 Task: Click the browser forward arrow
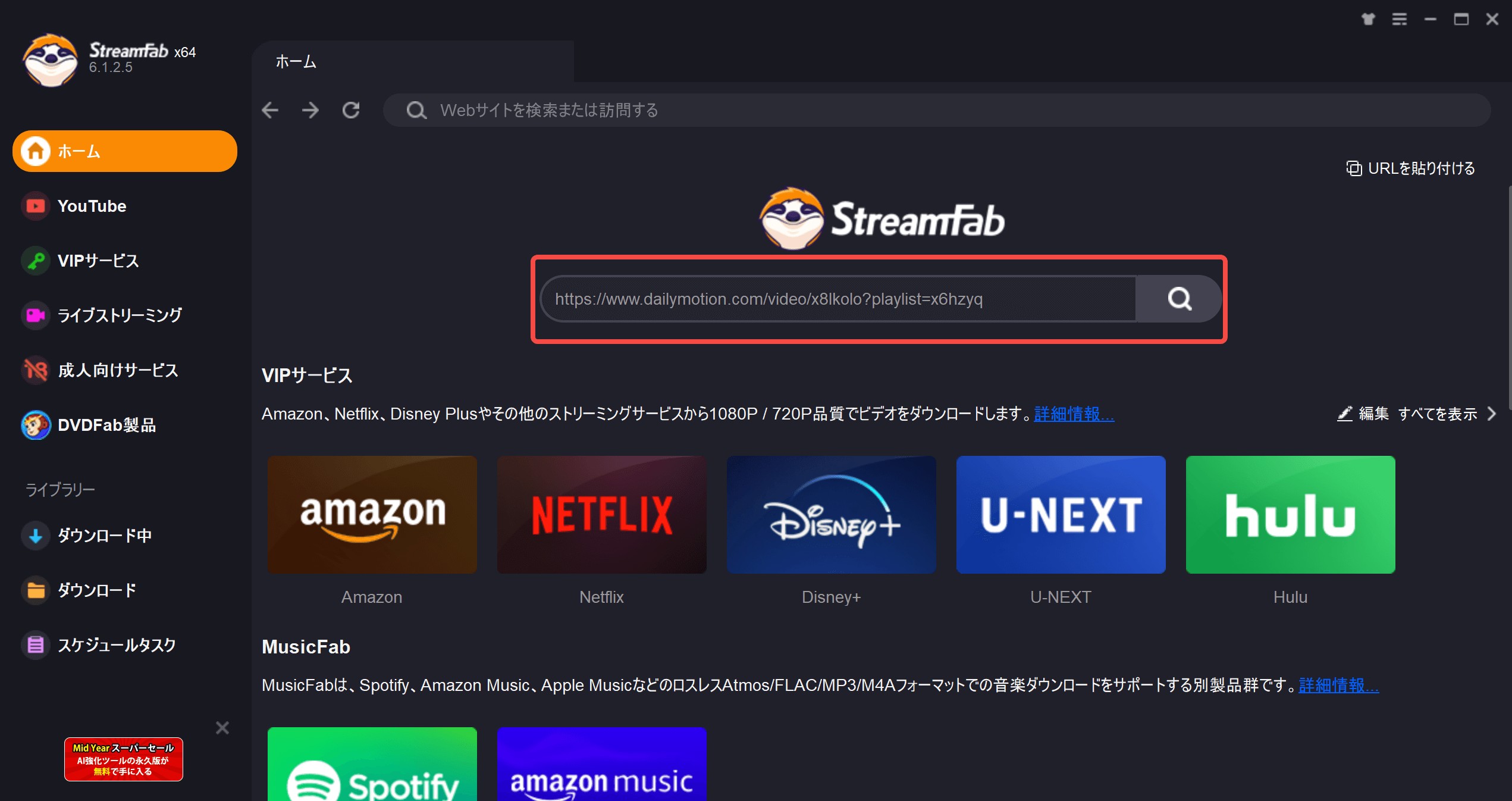click(x=310, y=110)
